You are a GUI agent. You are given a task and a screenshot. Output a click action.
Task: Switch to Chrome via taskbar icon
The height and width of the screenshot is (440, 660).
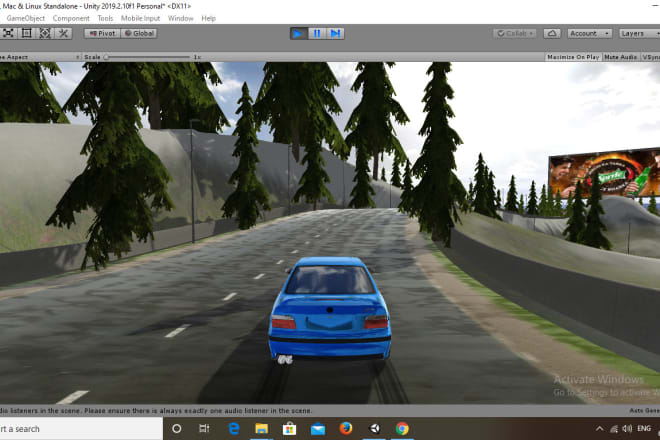click(x=402, y=429)
